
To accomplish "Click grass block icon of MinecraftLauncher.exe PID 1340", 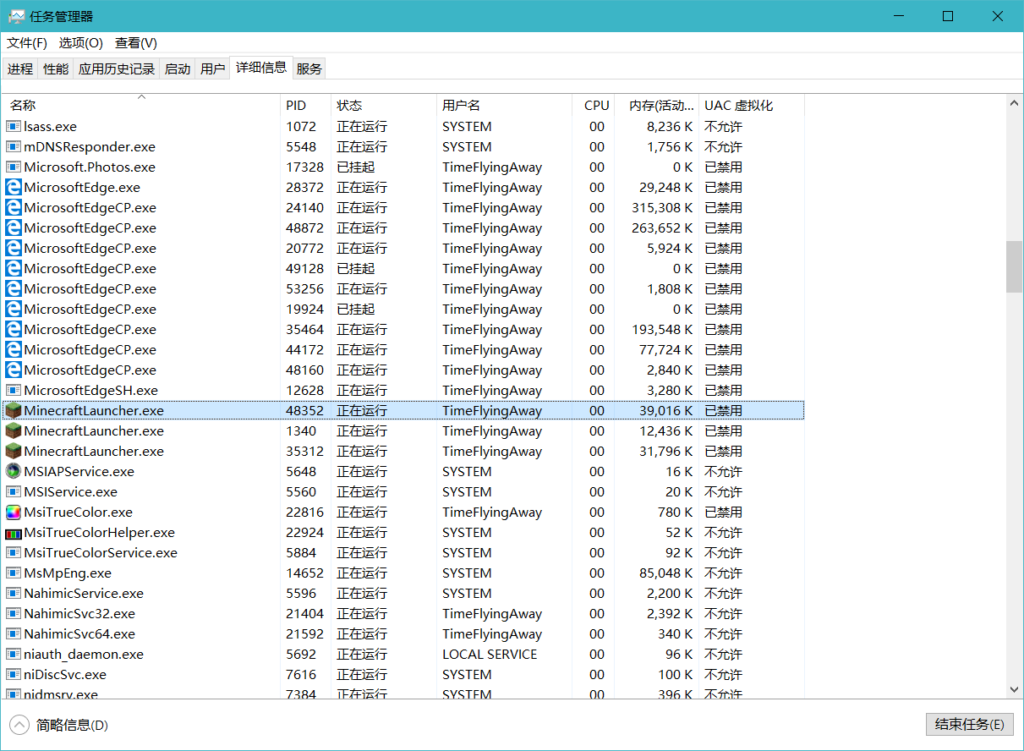I will pos(13,430).
